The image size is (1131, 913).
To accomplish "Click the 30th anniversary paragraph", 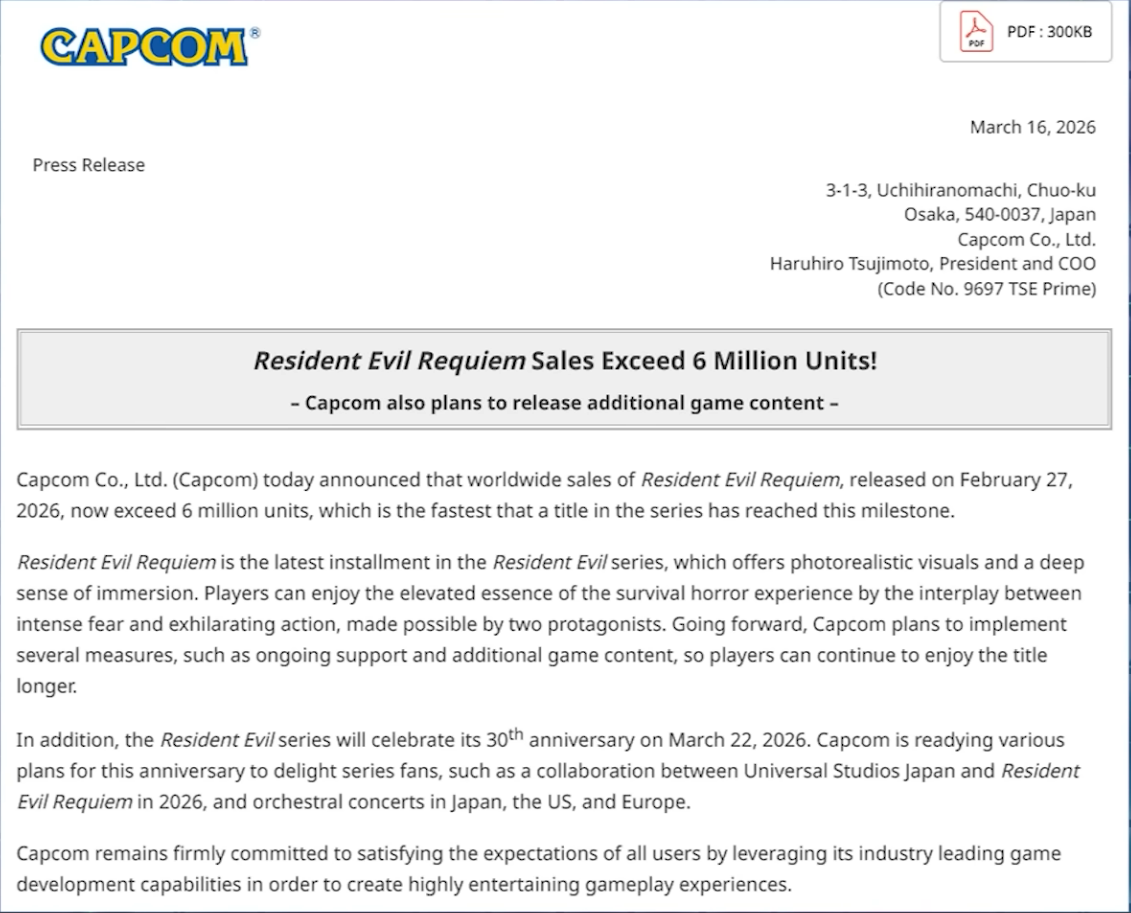I will 548,770.
